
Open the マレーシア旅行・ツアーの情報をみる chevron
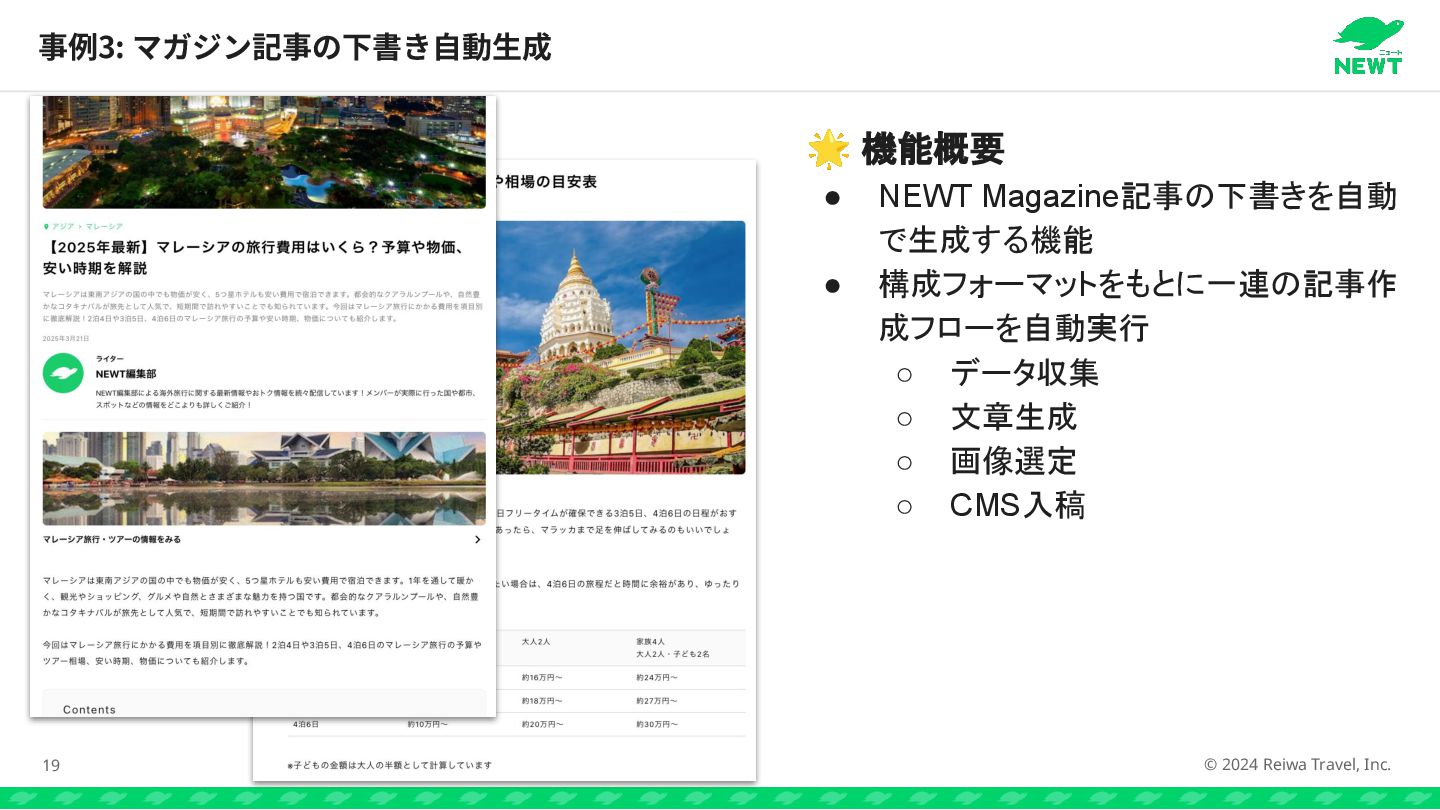[477, 540]
